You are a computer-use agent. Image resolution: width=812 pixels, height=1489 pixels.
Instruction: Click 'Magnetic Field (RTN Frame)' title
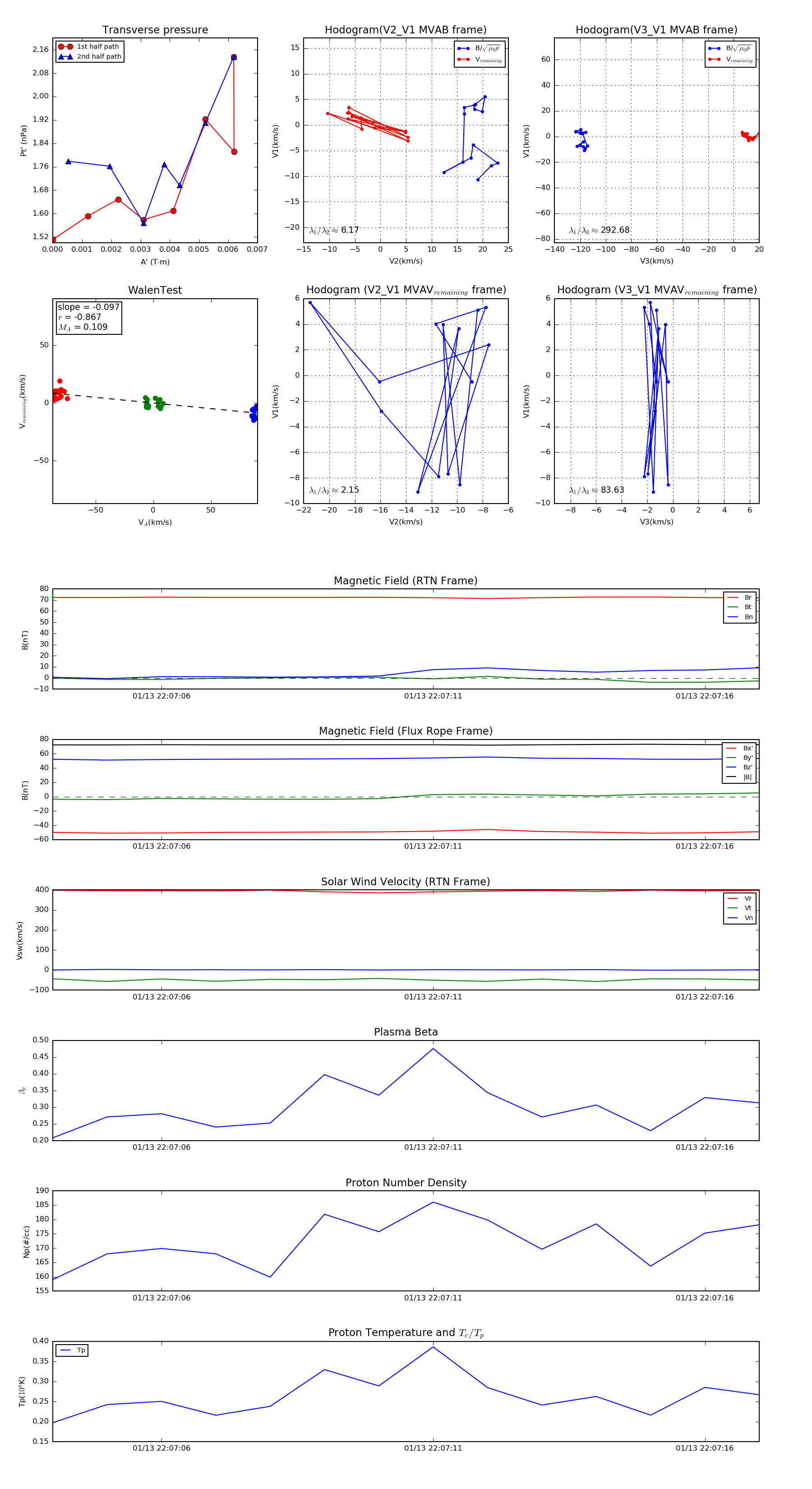point(406,581)
